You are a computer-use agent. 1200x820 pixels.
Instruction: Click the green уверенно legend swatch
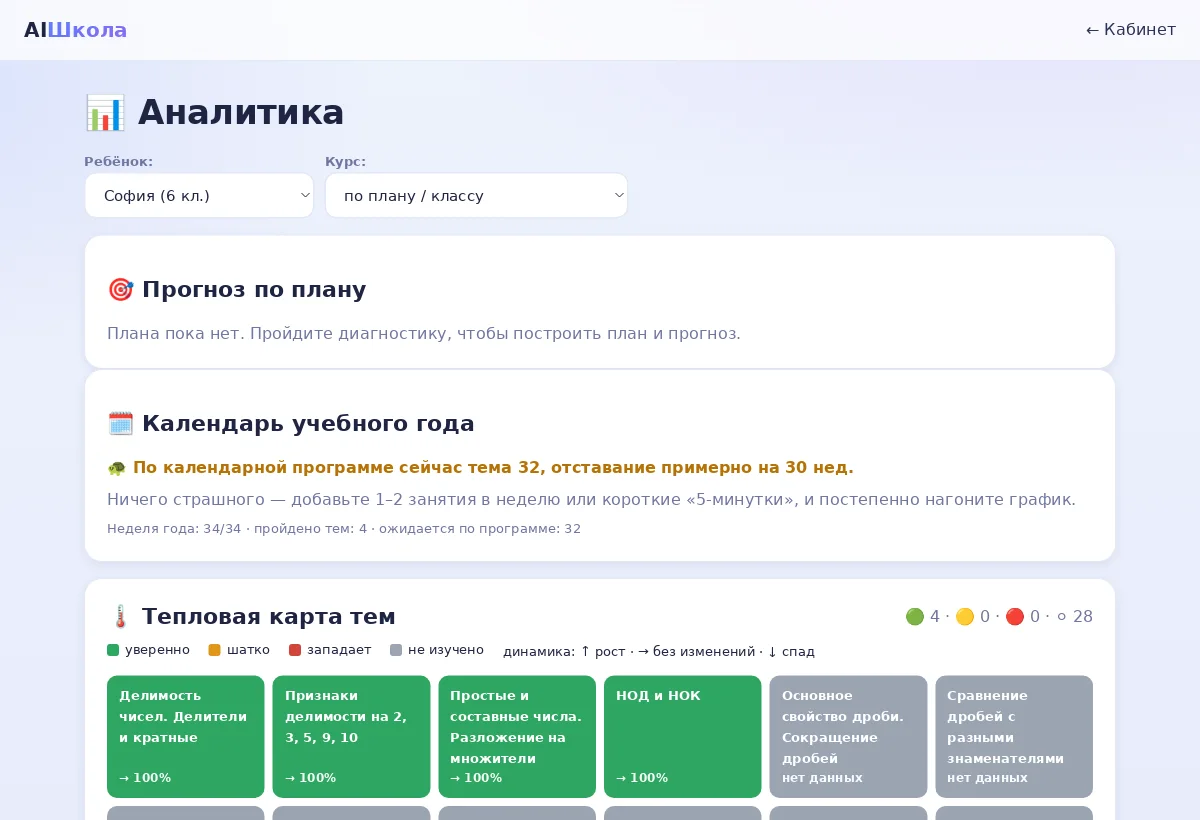pos(113,650)
